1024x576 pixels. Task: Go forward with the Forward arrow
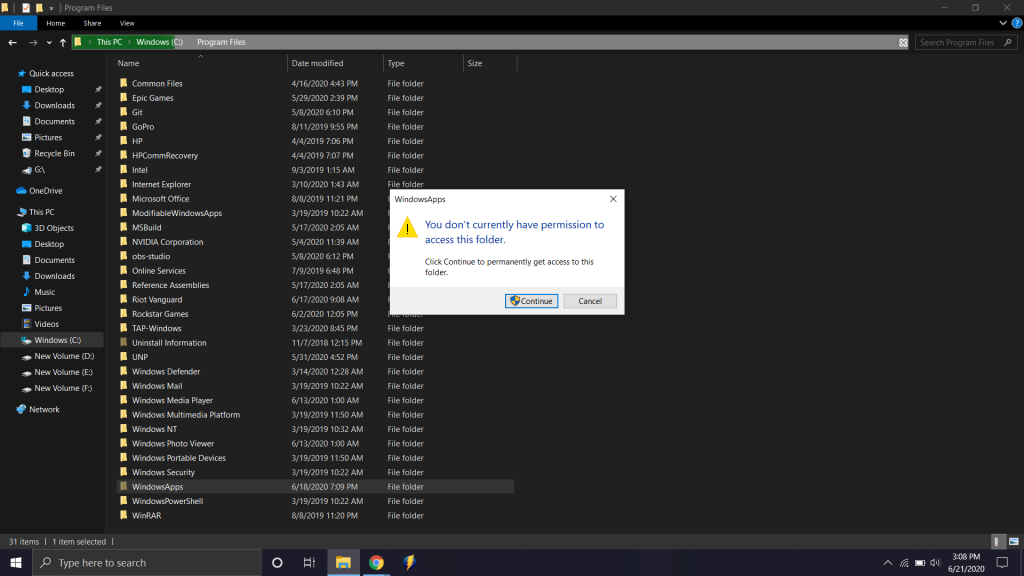click(x=33, y=42)
